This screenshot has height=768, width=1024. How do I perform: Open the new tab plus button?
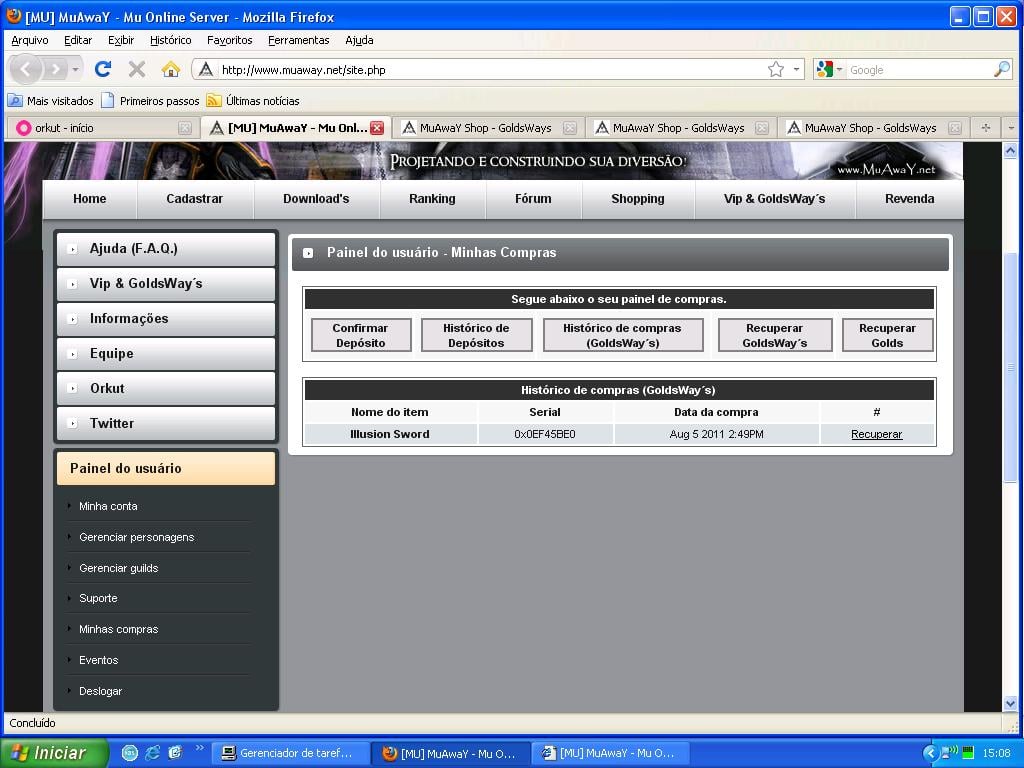point(985,128)
